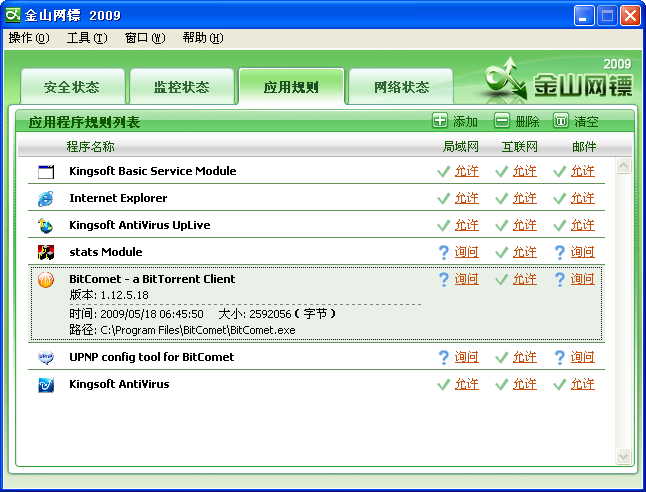This screenshot has width=646, height=492.
Task: Select the UPNP config tool for BitComet name
Action: coord(152,357)
